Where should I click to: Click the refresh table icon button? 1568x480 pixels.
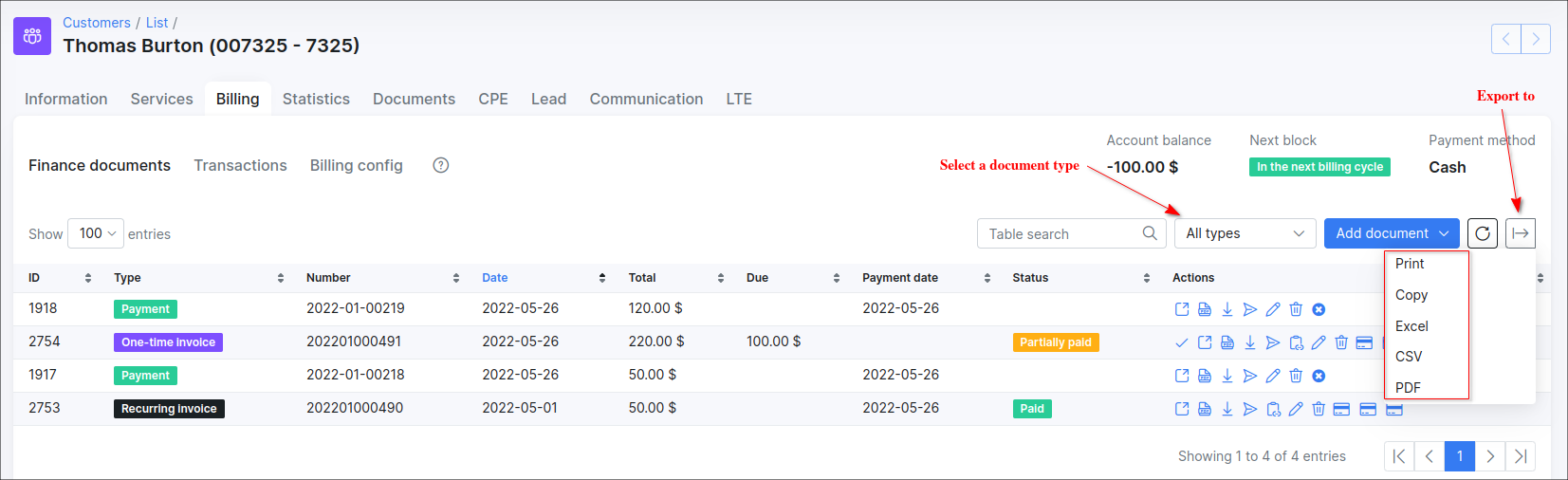coord(1482,233)
